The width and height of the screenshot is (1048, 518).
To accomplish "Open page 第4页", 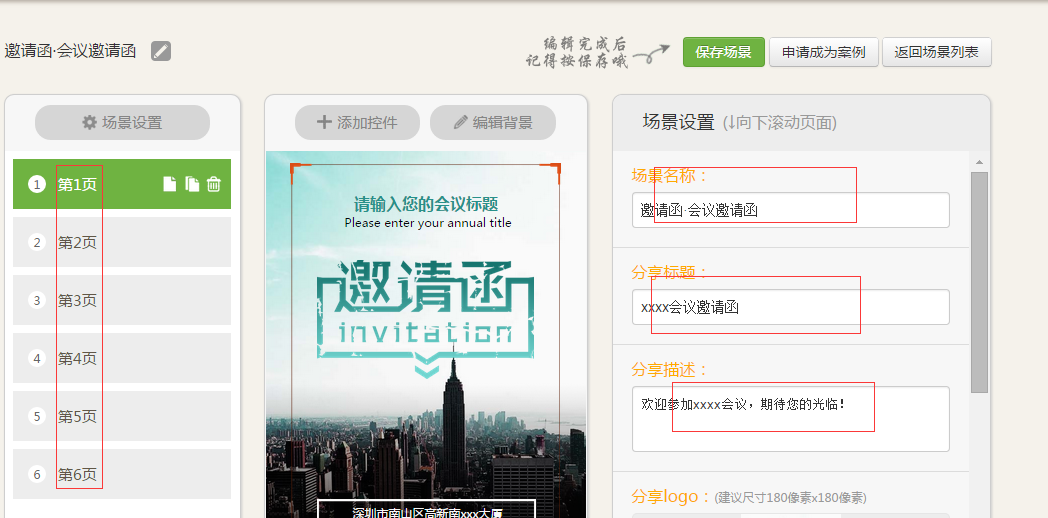I will [x=122, y=358].
